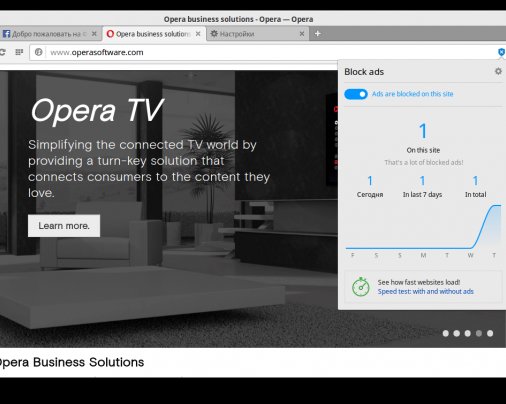Click the ad blocker shield icon
The width and height of the screenshot is (506, 404).
point(501,52)
